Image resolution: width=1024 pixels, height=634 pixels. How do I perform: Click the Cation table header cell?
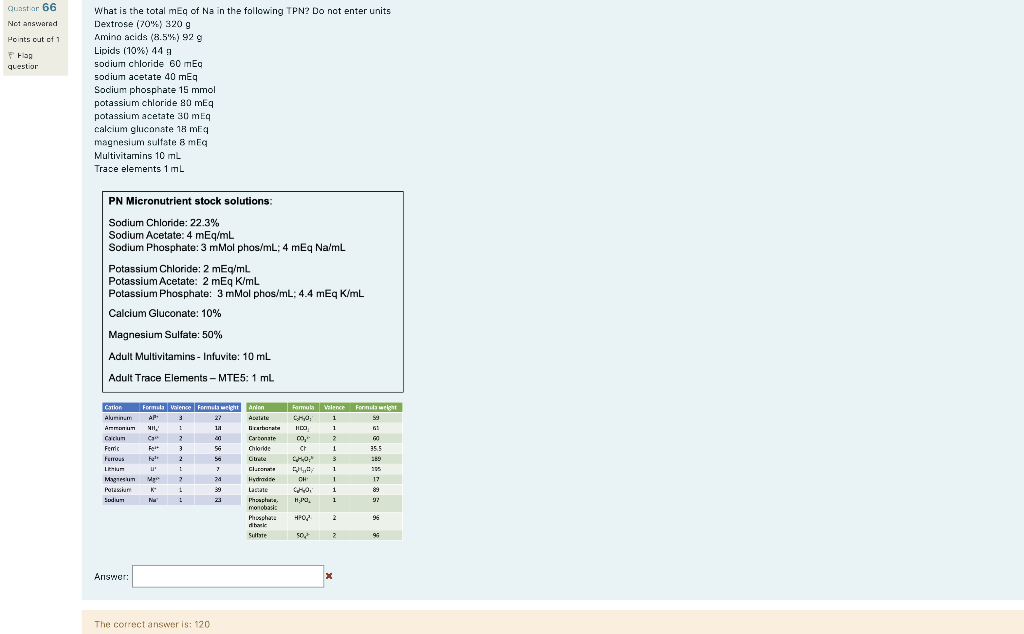[x=121, y=407]
